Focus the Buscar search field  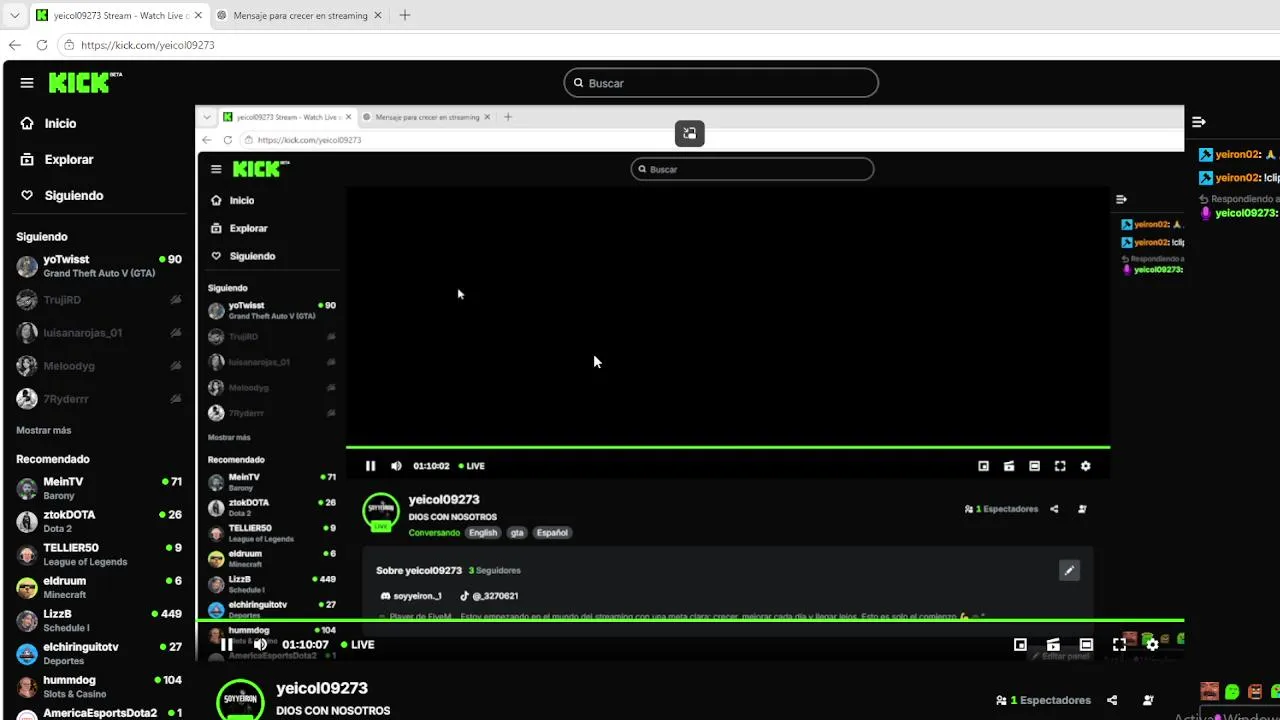point(721,83)
